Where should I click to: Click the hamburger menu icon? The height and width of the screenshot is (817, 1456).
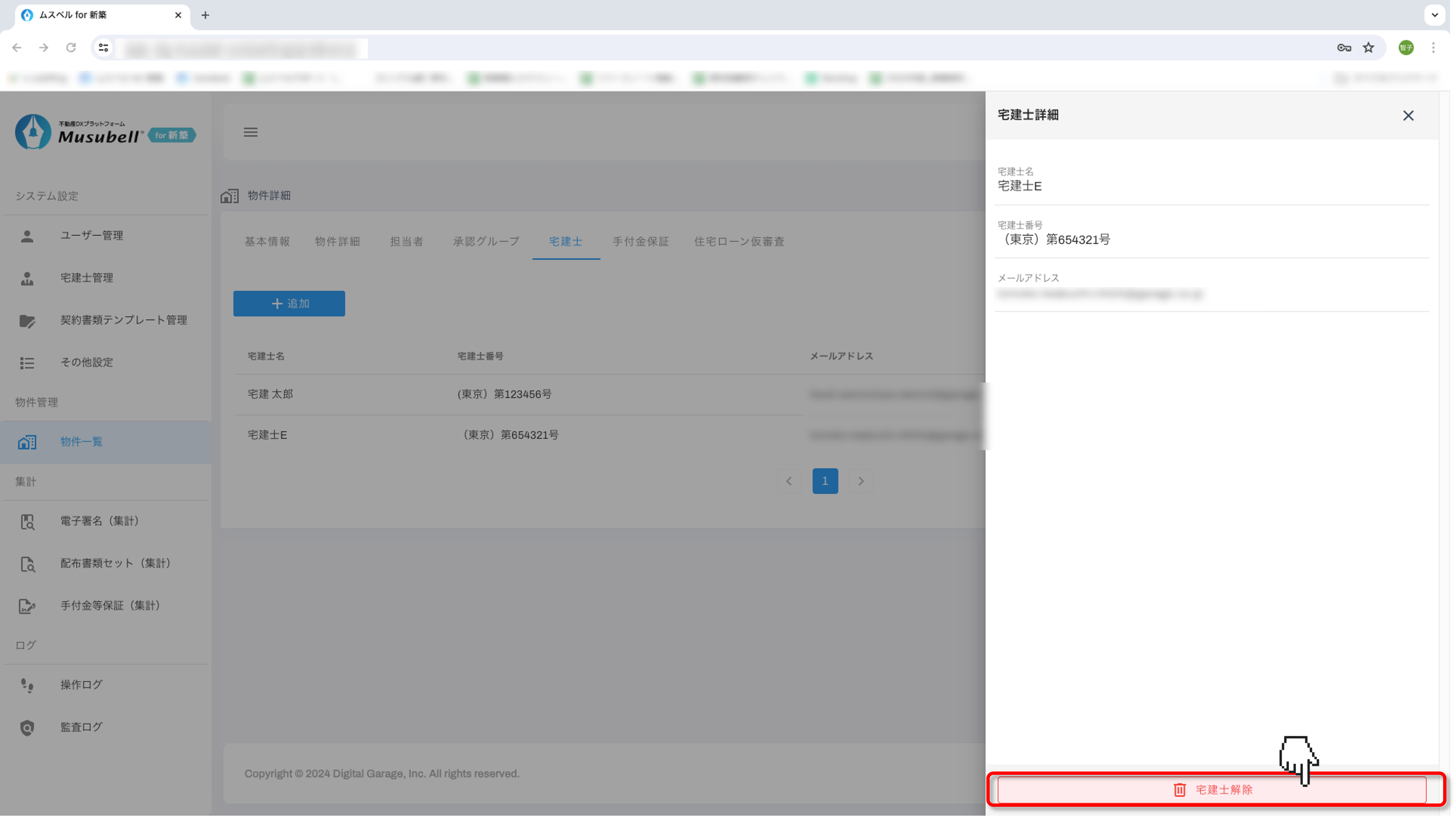click(250, 132)
